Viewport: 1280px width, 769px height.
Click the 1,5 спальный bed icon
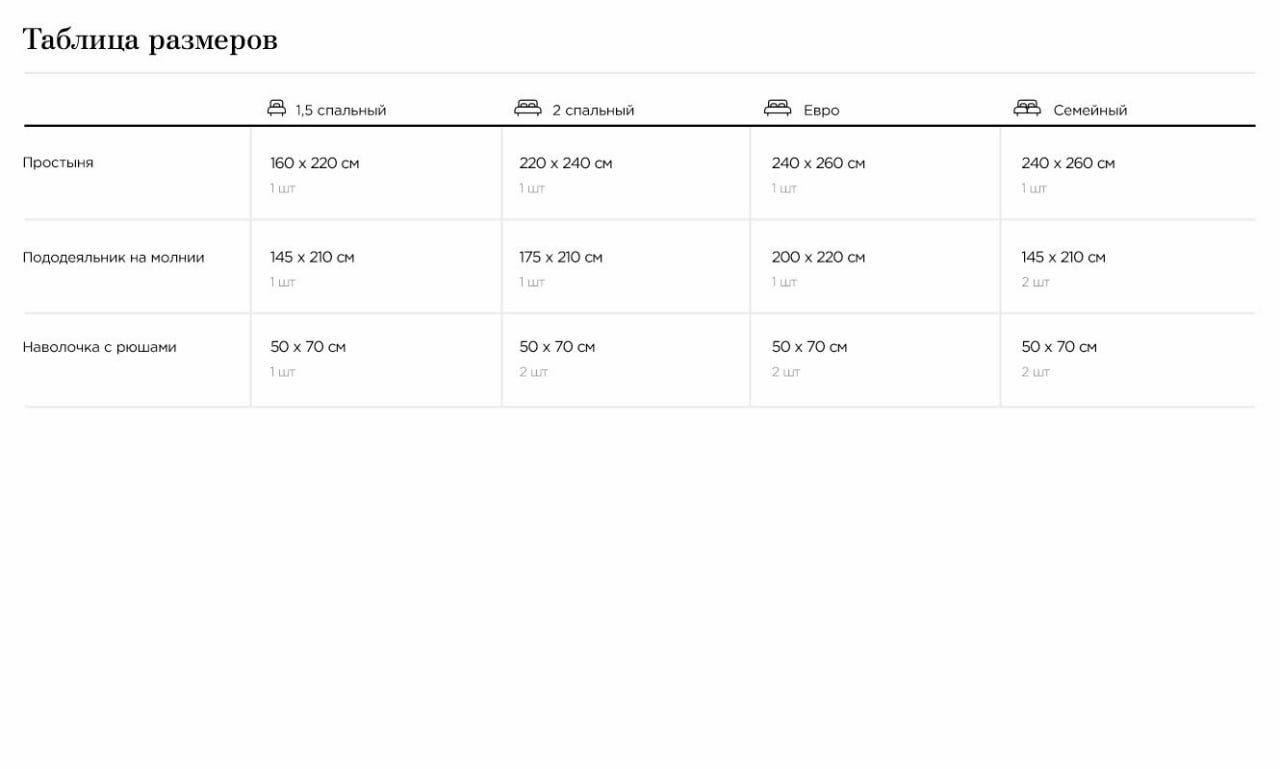coord(276,108)
